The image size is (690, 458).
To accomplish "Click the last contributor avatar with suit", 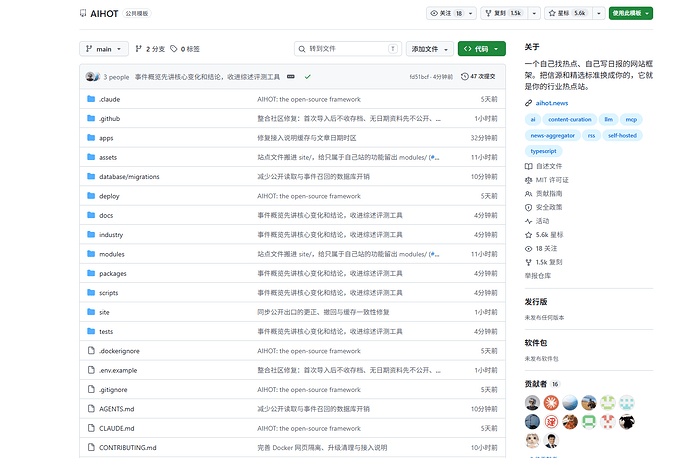I will 551,440.
